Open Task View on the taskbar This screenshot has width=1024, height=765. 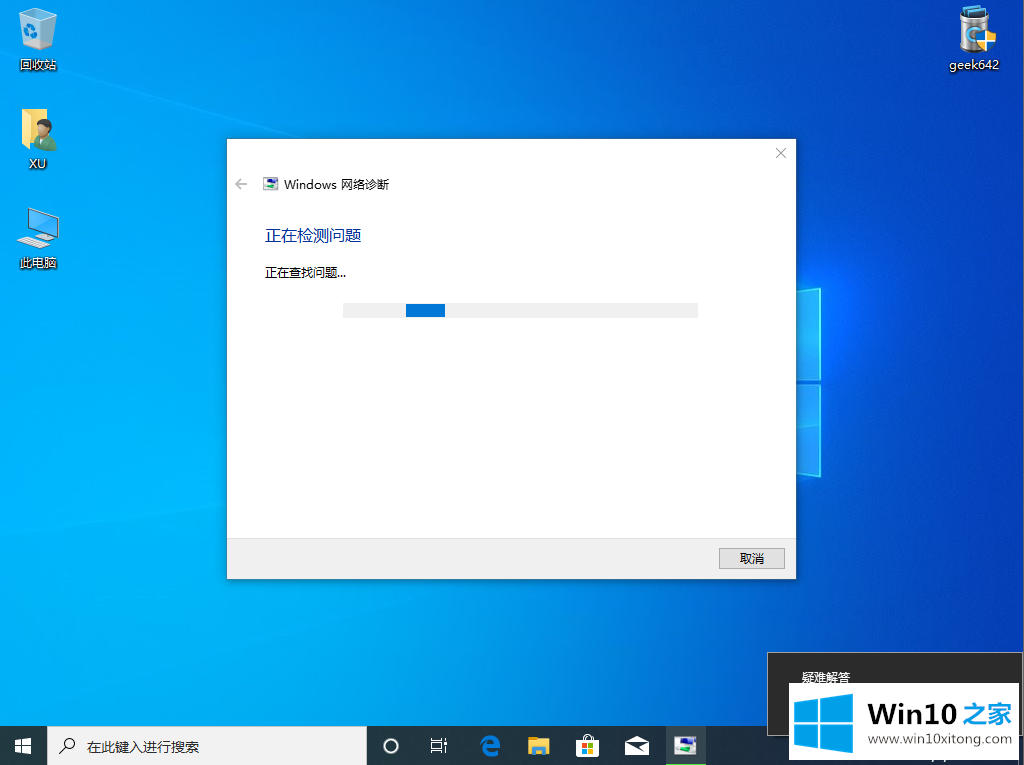tap(439, 745)
